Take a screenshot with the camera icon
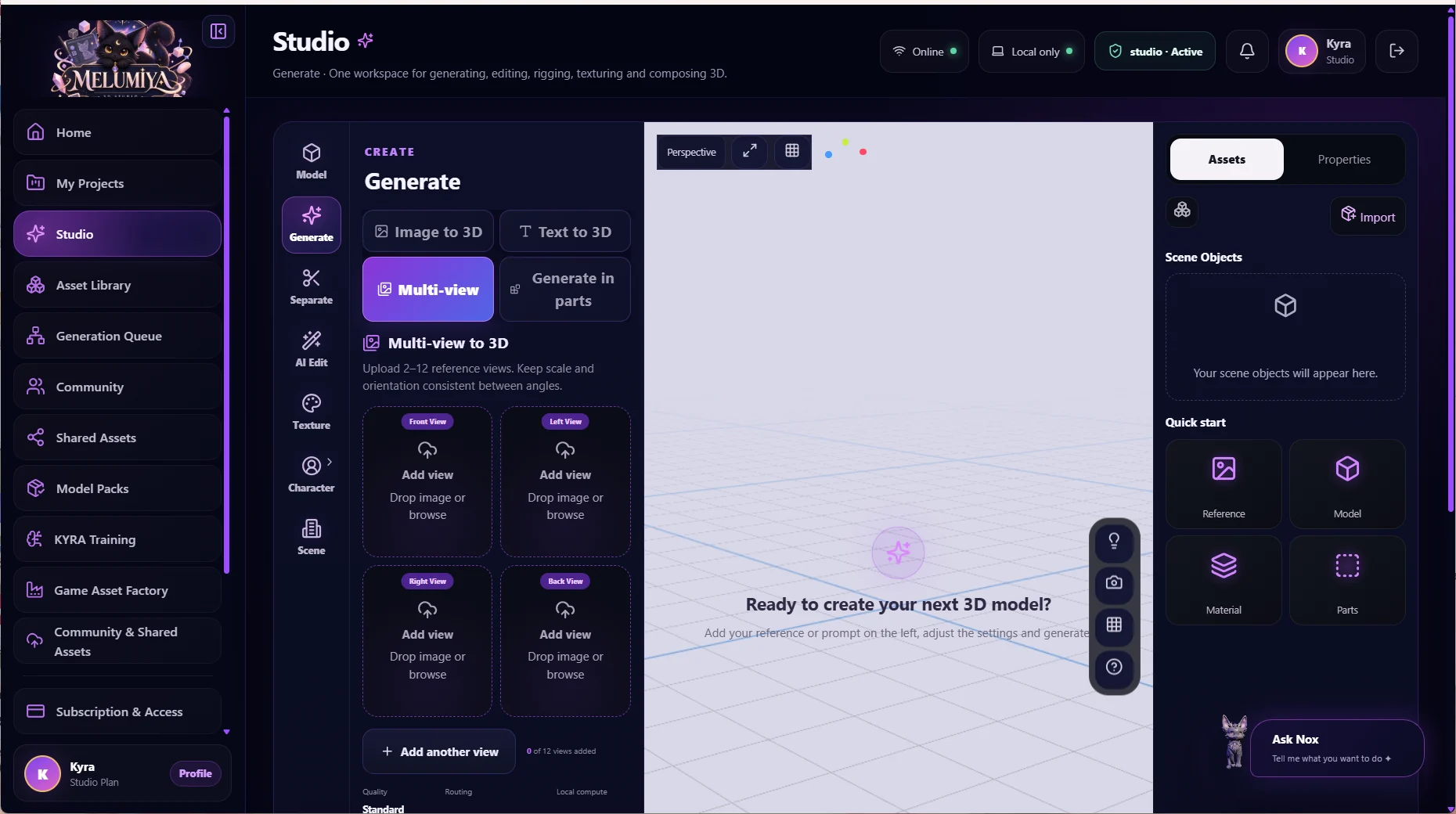This screenshot has height=814, width=1456. [1114, 583]
